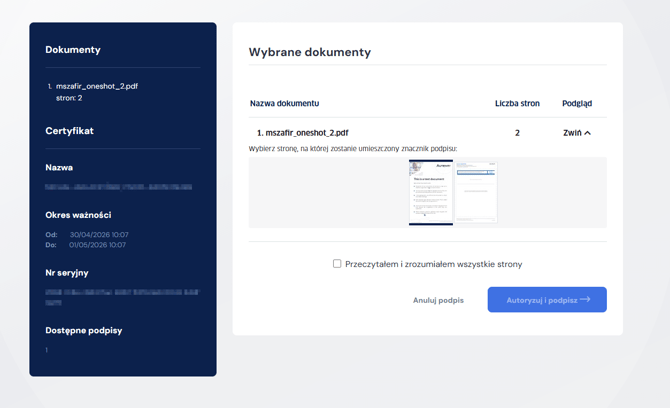Click the 'Liczba stron' column header

click(517, 103)
